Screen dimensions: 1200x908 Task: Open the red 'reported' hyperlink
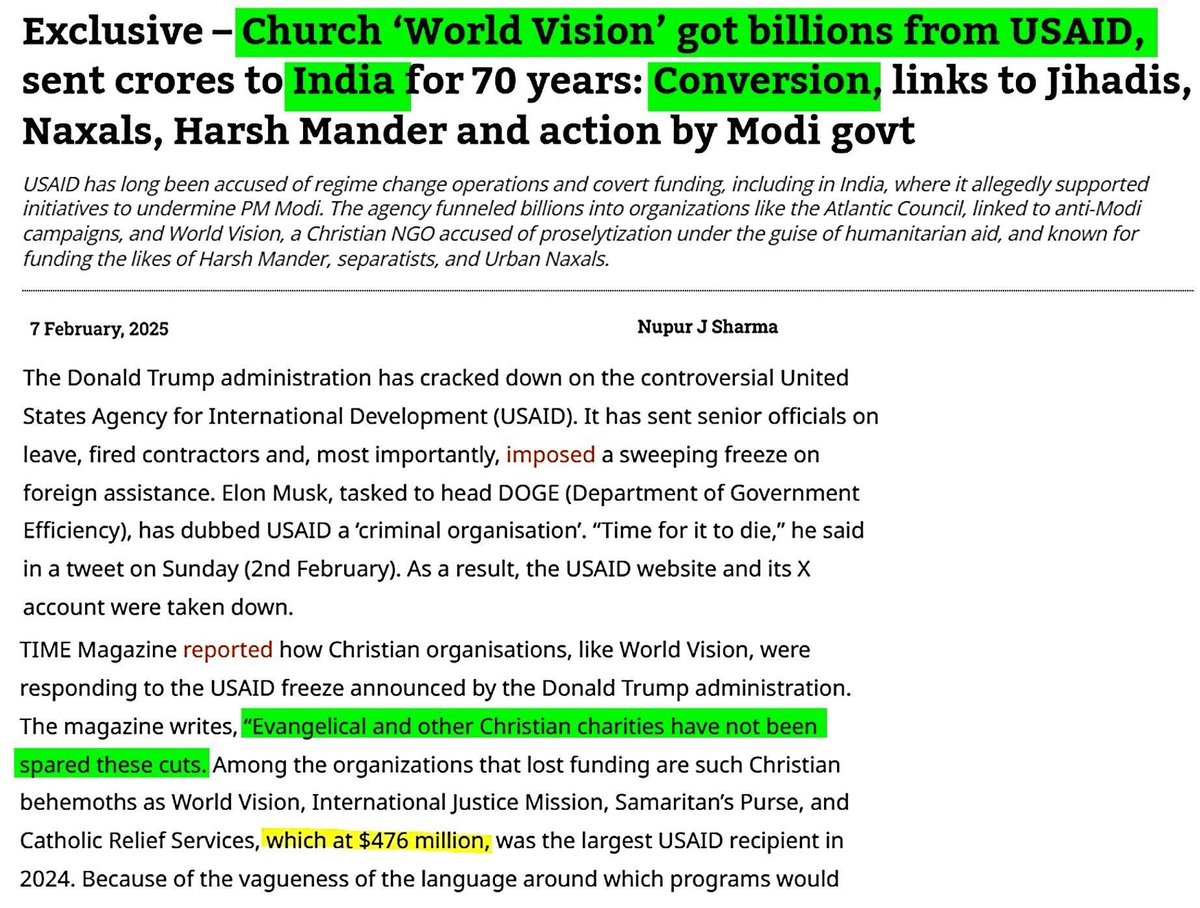[x=227, y=650]
